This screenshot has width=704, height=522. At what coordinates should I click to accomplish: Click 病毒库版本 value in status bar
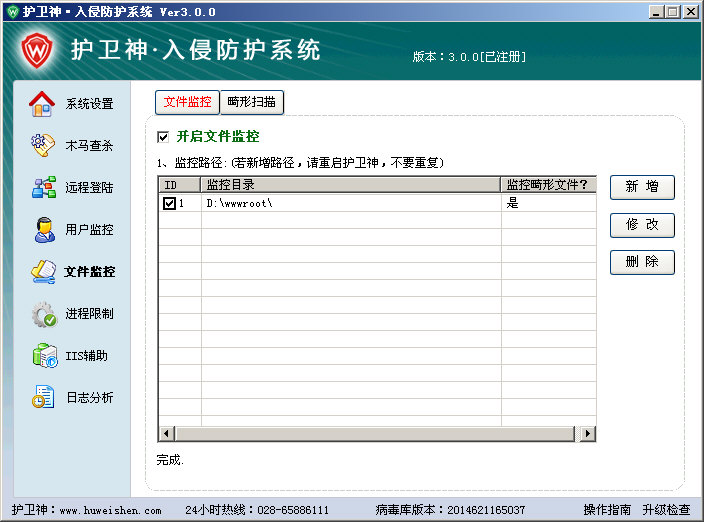[x=486, y=510]
